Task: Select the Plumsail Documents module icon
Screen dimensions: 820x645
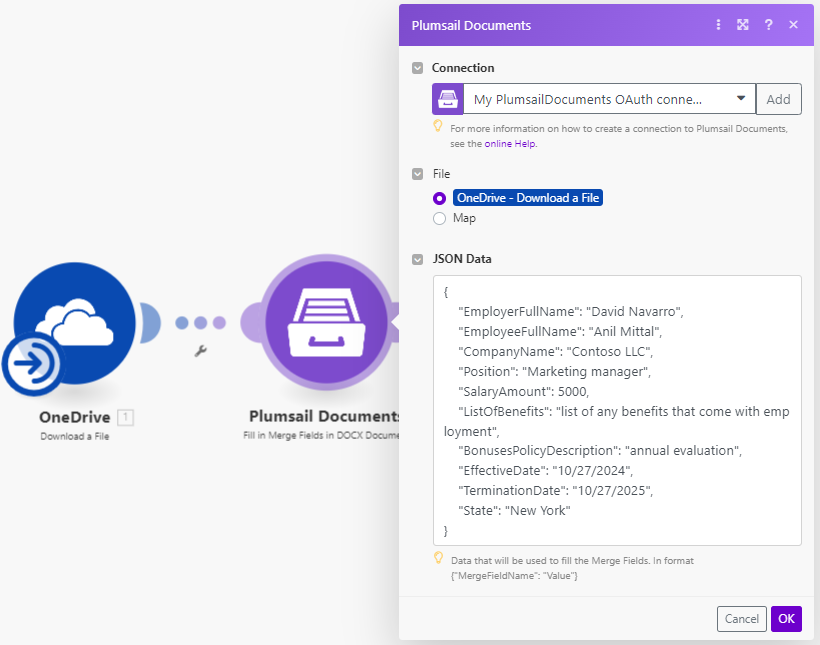Action: pyautogui.click(x=326, y=323)
